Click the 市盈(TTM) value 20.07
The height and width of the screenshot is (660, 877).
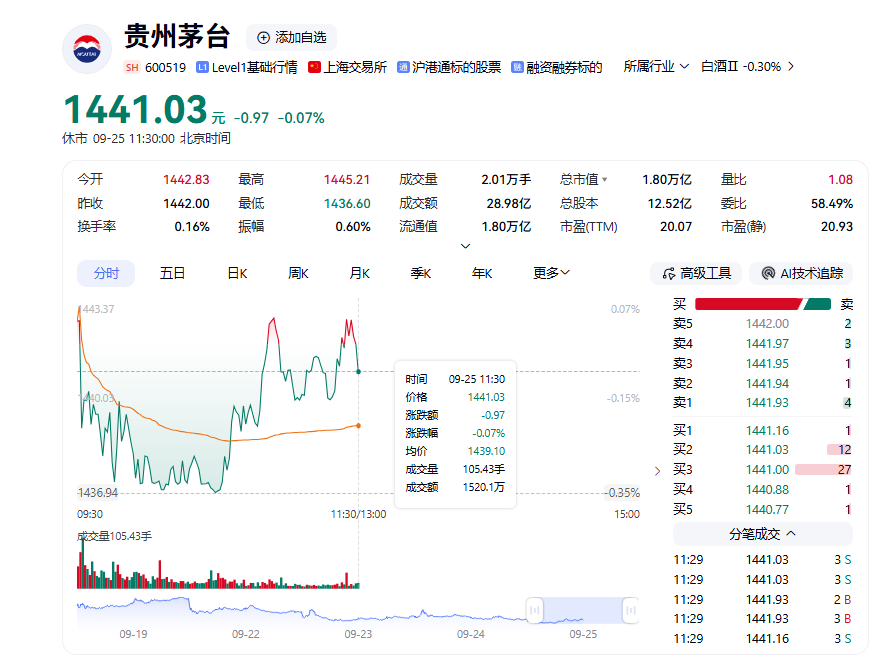(676, 227)
